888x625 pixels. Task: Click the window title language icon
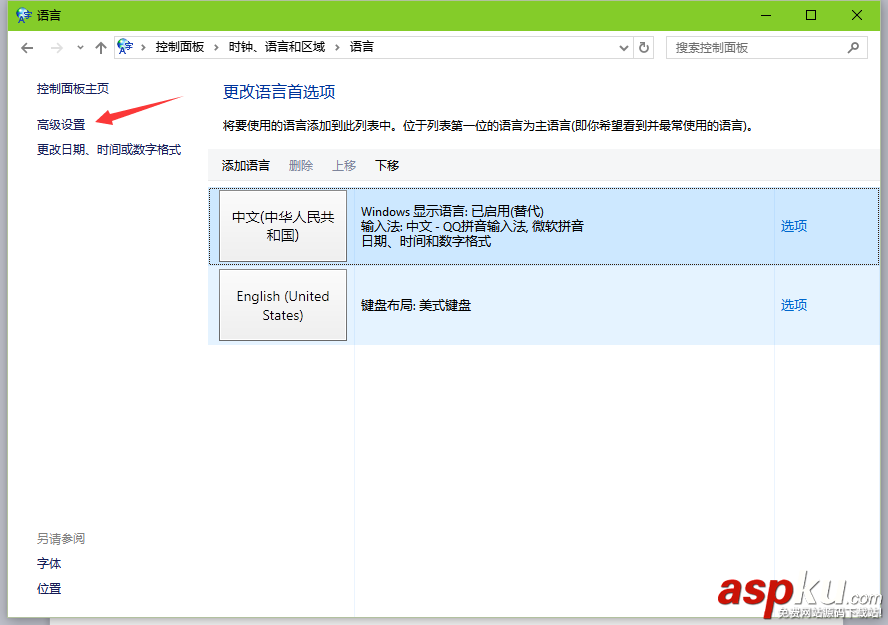23,15
